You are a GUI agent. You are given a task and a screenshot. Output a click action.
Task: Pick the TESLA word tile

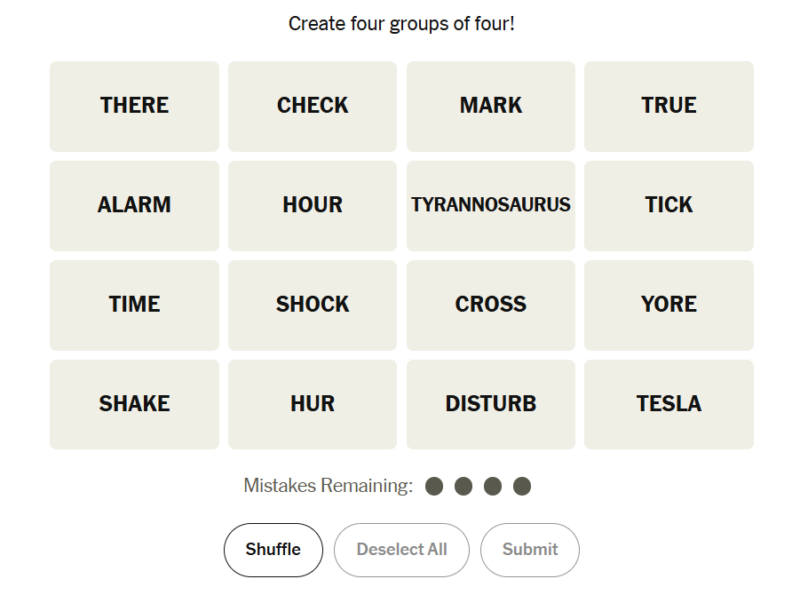pyautogui.click(x=668, y=404)
